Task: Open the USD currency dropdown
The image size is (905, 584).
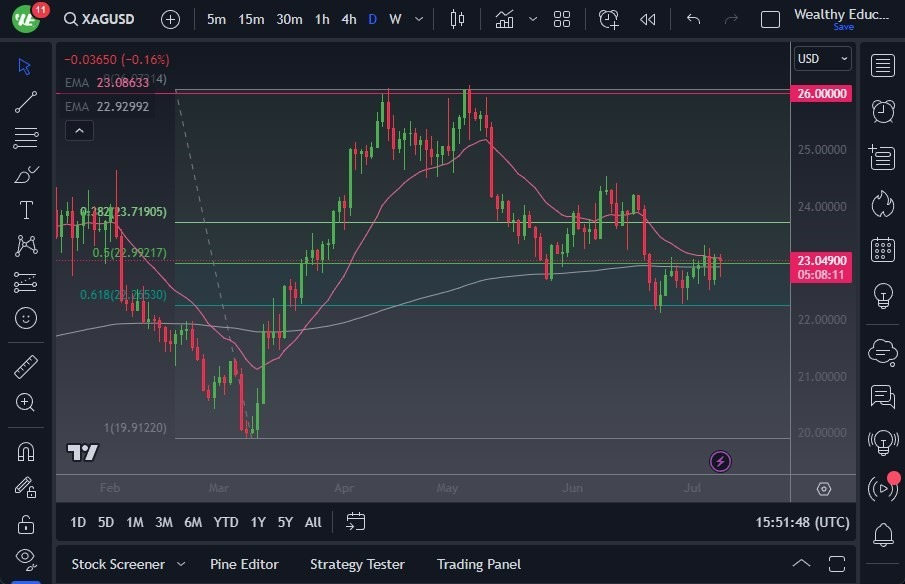Action: [822, 59]
